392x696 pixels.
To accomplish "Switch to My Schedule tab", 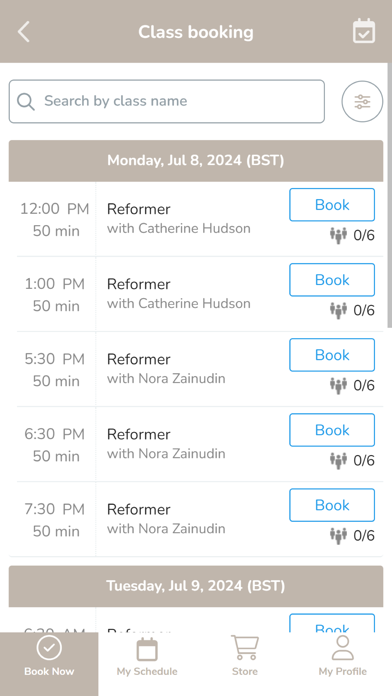I will pos(147,655).
